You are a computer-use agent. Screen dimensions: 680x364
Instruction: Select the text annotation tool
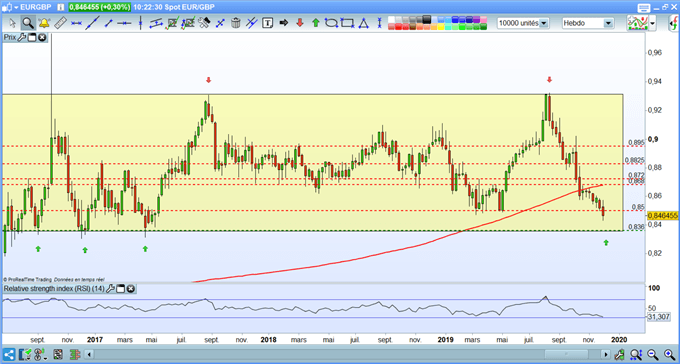[x=268, y=23]
